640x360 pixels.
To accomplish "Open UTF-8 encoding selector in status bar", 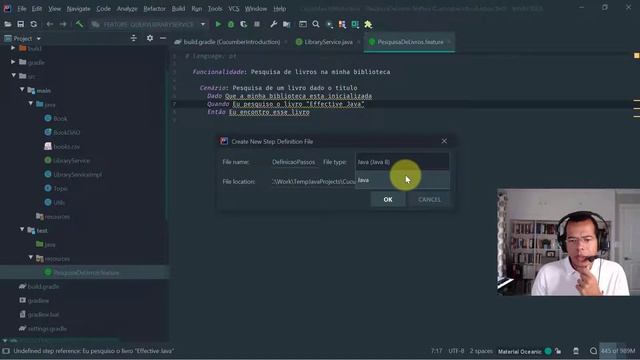I will (x=456, y=351).
